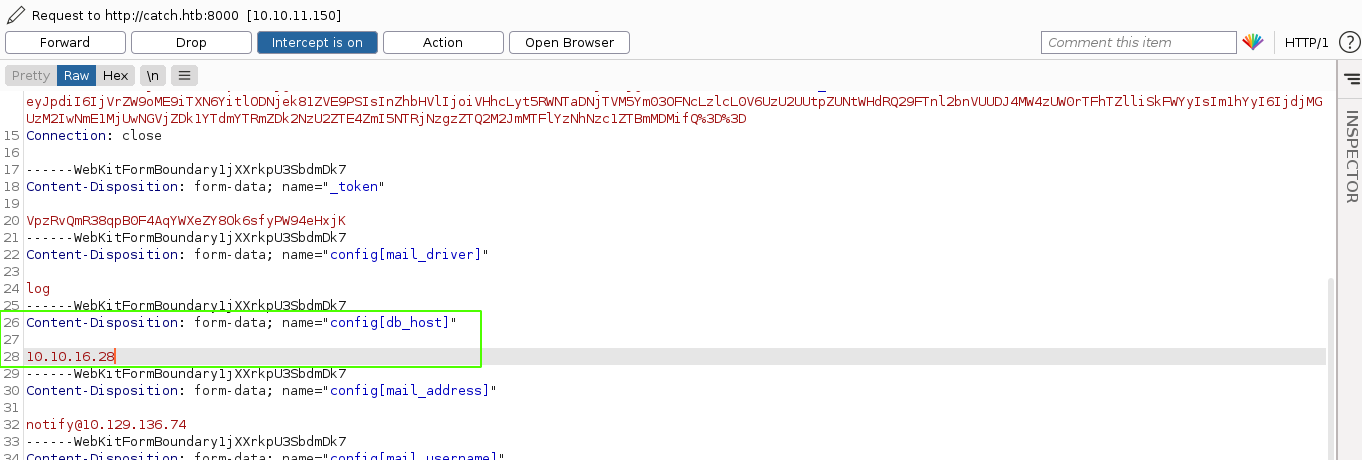Forward the intercepted request
Screen dimensions: 1362x460
coord(65,43)
